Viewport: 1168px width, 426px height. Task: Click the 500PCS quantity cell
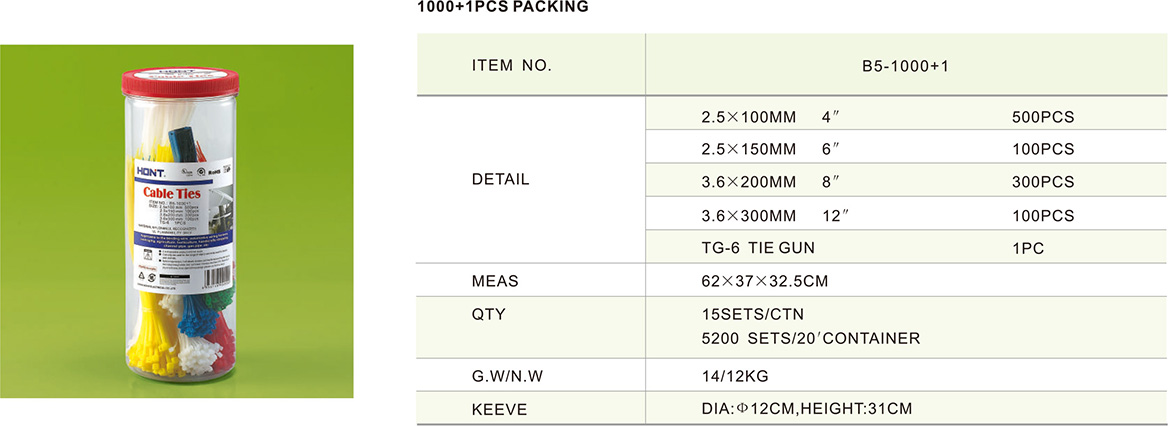pos(1042,117)
